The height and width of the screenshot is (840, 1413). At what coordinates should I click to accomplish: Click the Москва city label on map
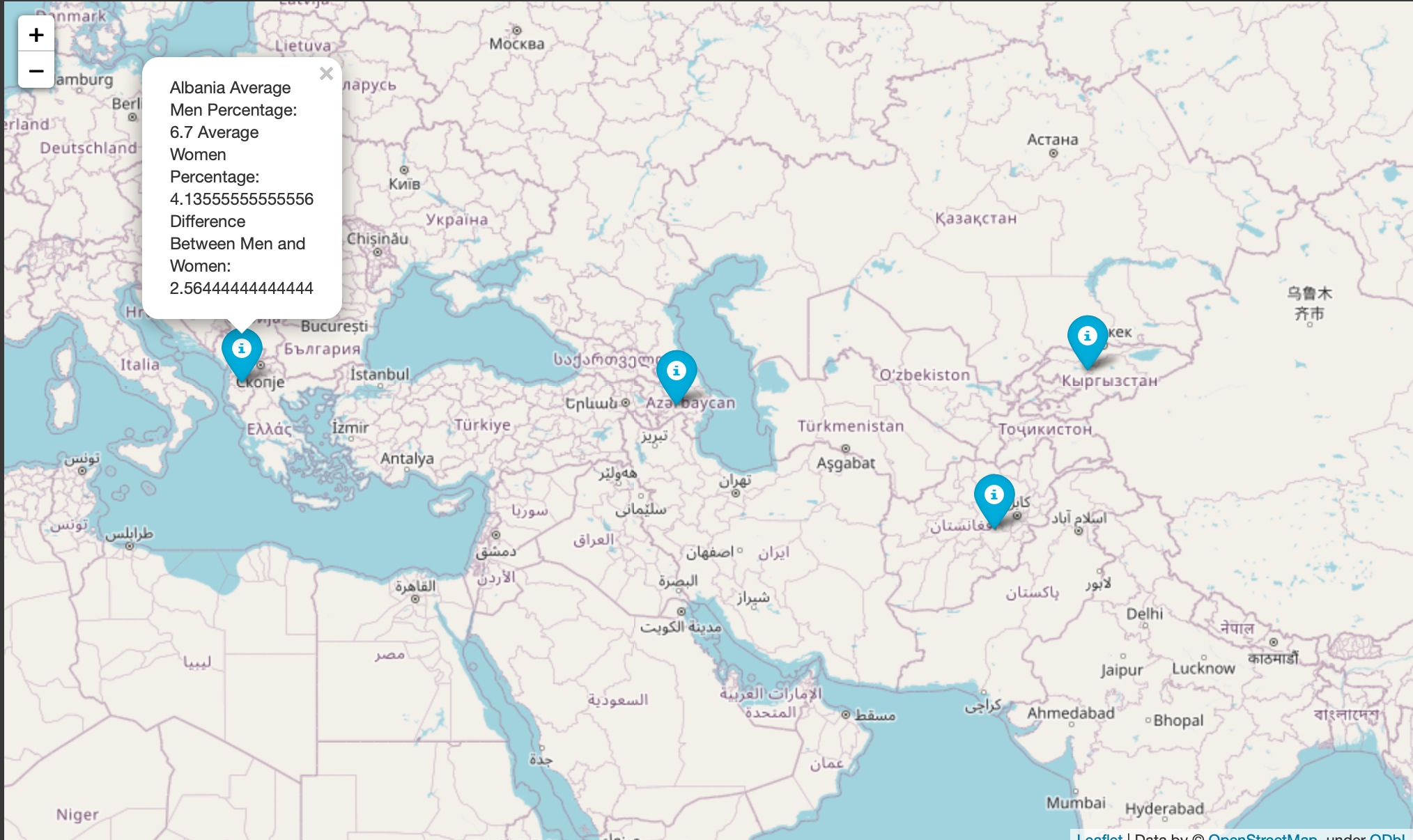(x=516, y=44)
